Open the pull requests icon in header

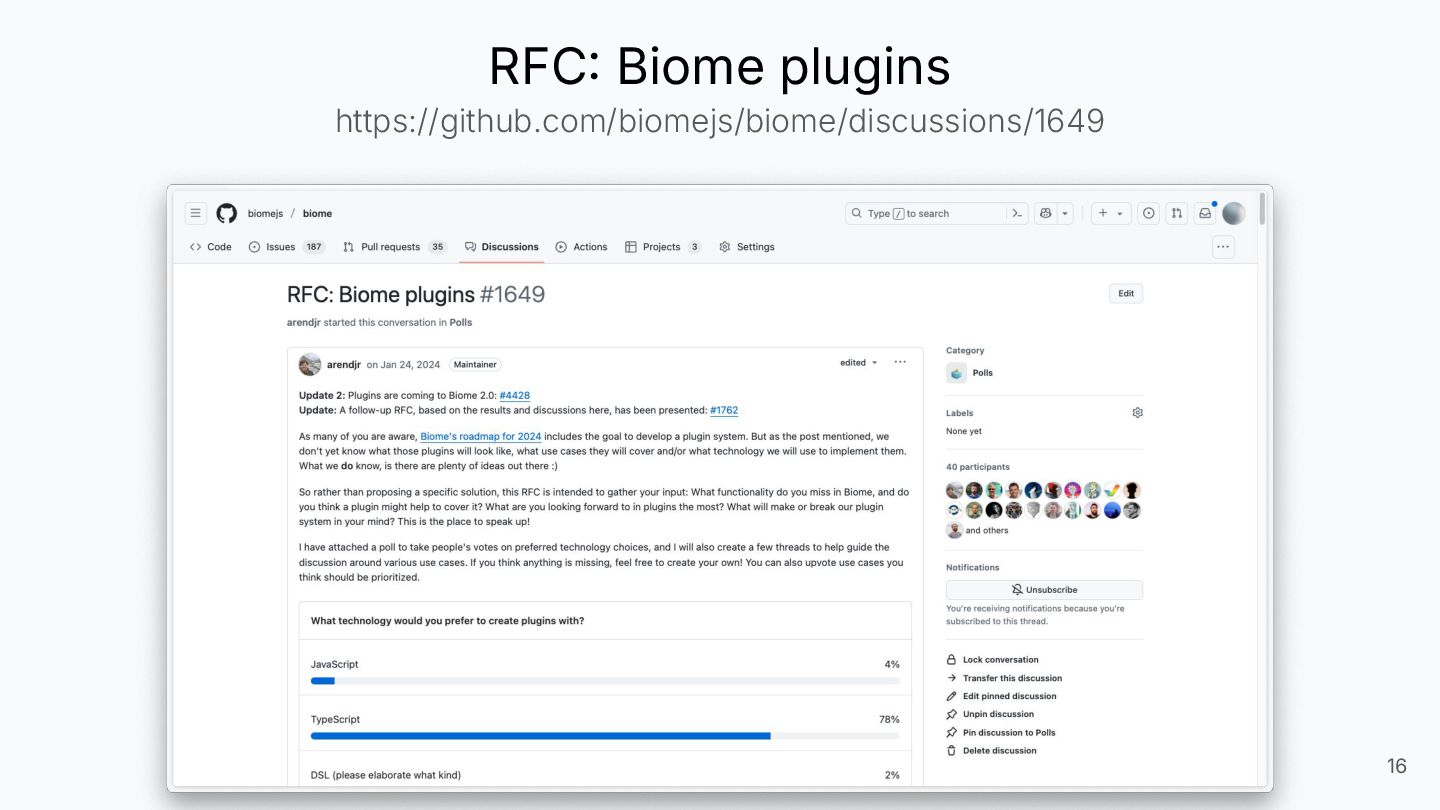tap(1177, 213)
